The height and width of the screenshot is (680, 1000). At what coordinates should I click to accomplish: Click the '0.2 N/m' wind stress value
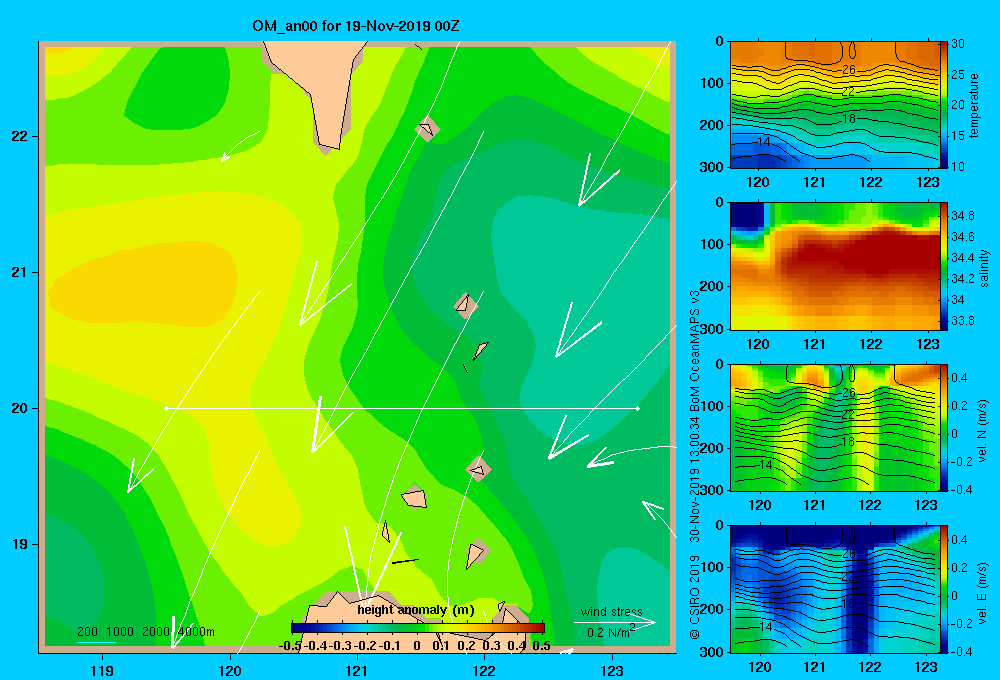[x=610, y=632]
